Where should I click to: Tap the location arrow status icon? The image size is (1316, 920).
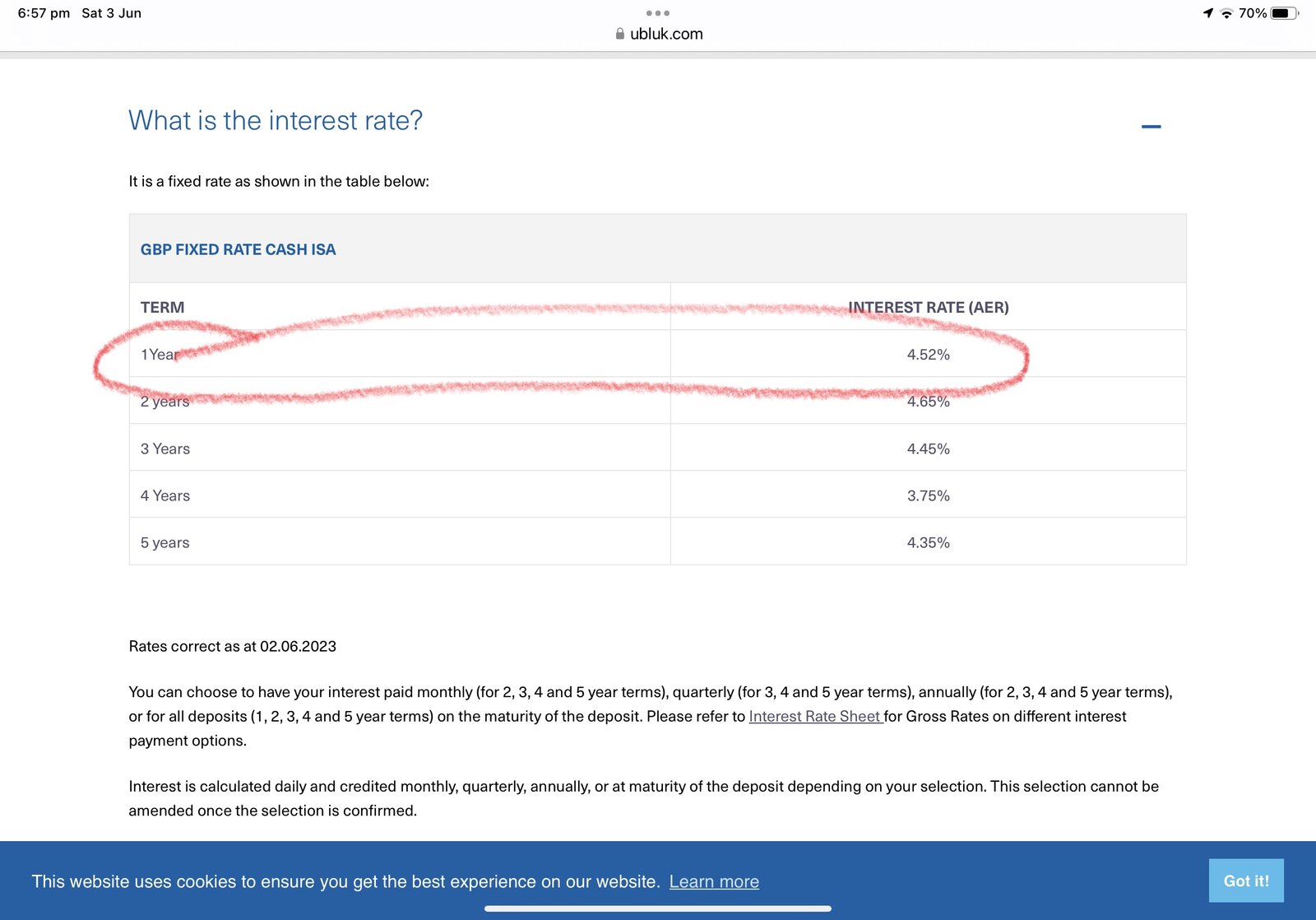click(1207, 13)
